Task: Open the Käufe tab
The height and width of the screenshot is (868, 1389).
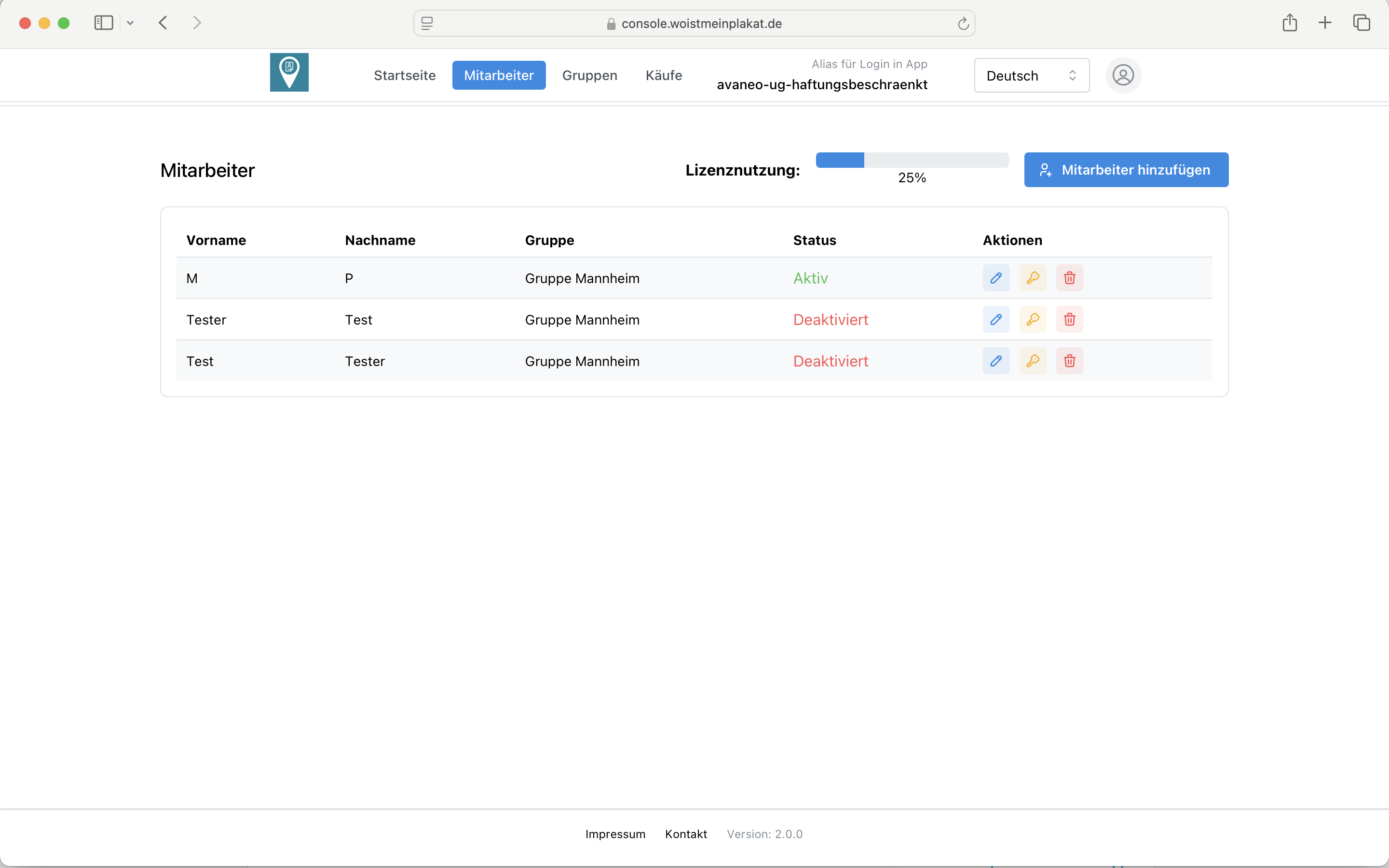Action: 664,75
